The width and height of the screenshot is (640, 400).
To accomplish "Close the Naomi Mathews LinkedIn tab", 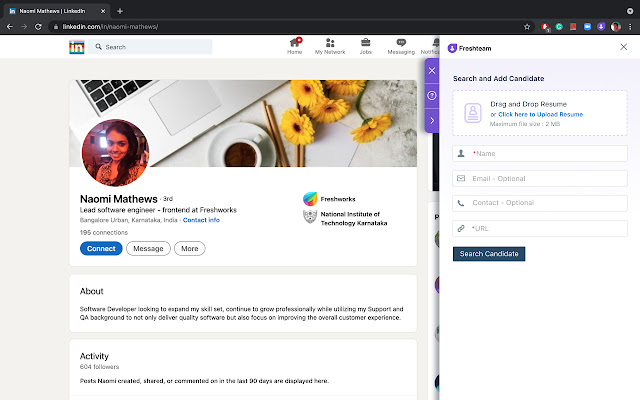I will 103,11.
